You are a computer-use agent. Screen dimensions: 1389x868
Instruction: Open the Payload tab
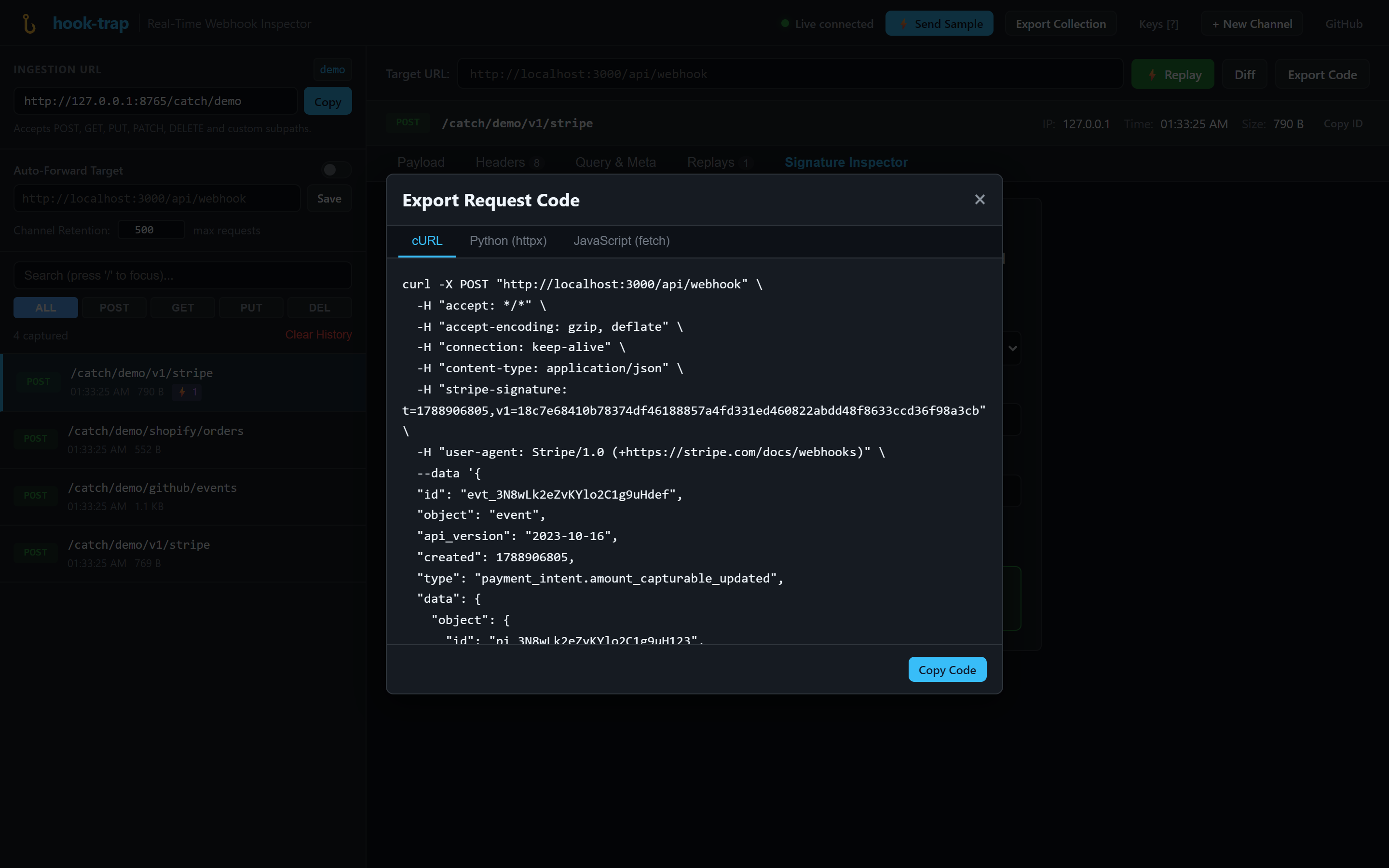(421, 163)
